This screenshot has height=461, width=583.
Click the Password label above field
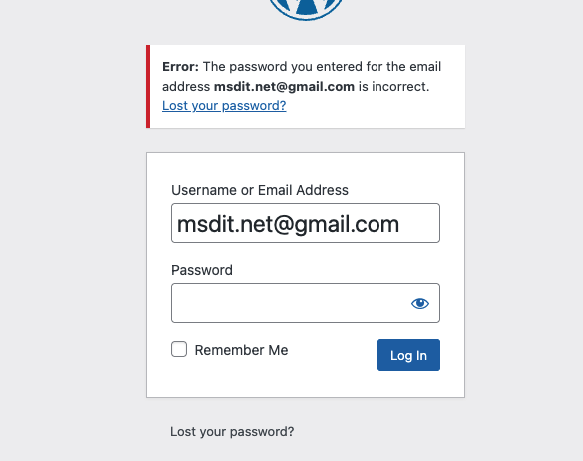[202, 270]
